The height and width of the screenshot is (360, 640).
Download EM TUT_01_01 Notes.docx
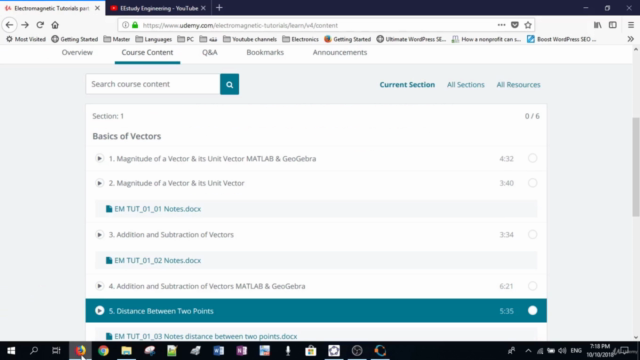[x=158, y=209]
